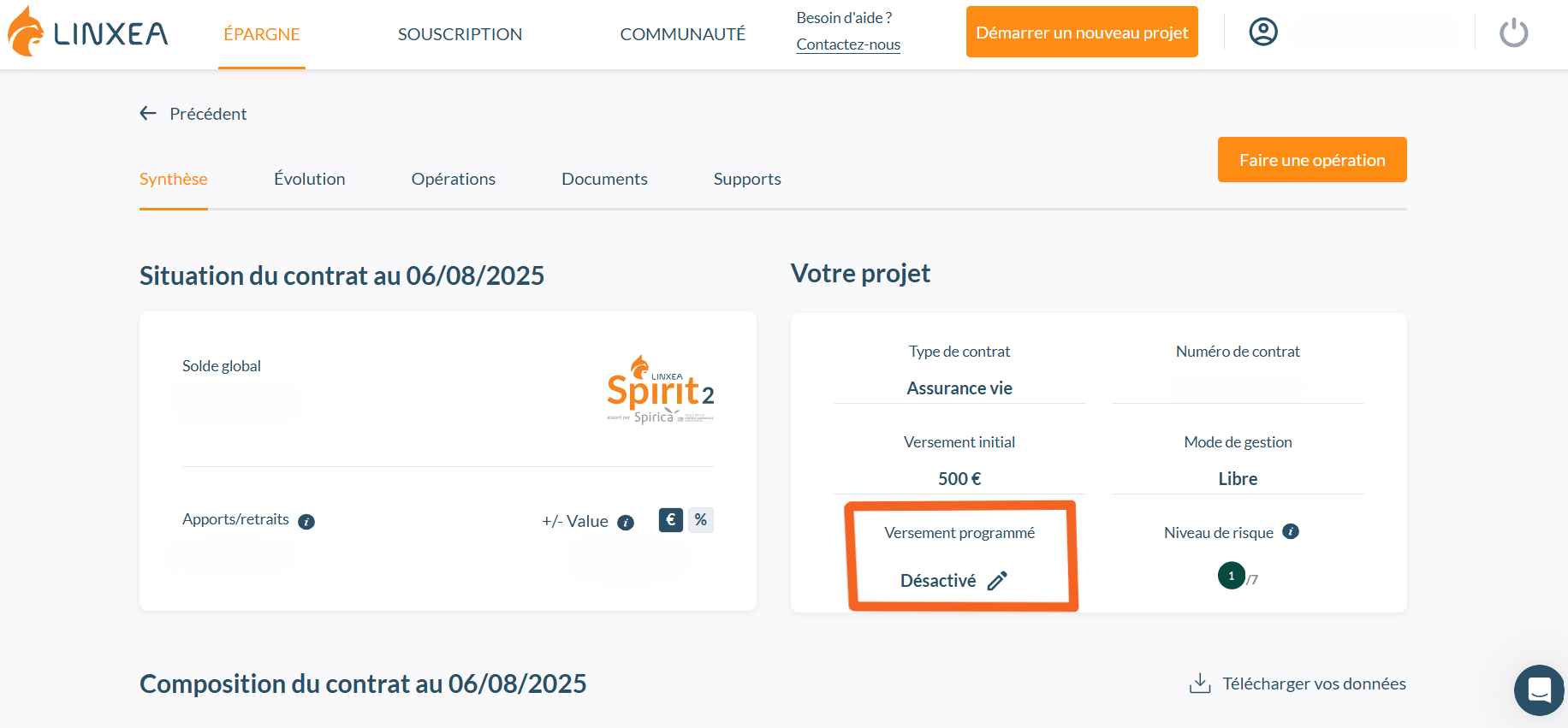Click the Spirit 2 contract logo
Viewport: 1568px width, 728px height.
point(660,389)
